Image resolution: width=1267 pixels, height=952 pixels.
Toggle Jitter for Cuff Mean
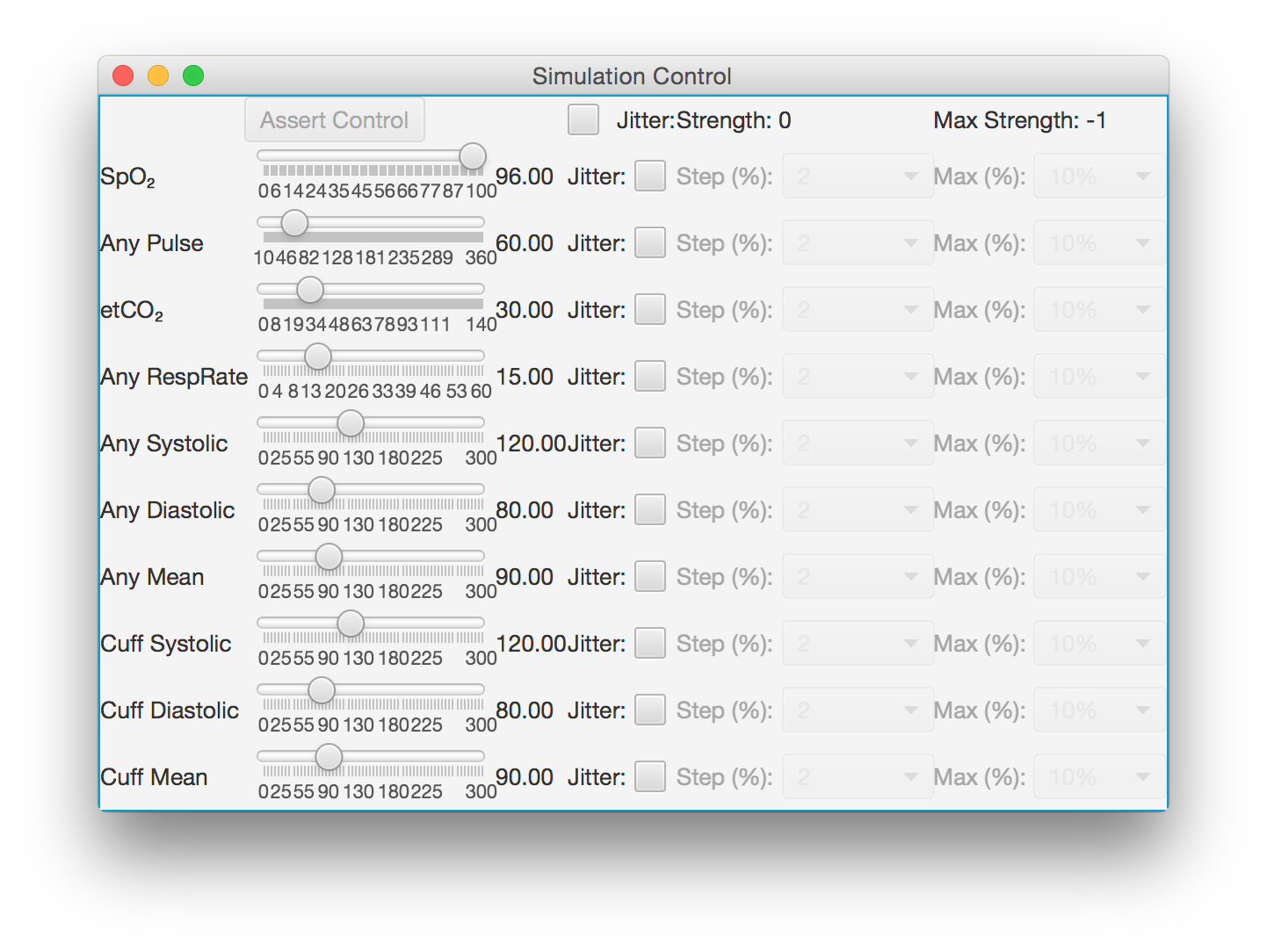[650, 776]
